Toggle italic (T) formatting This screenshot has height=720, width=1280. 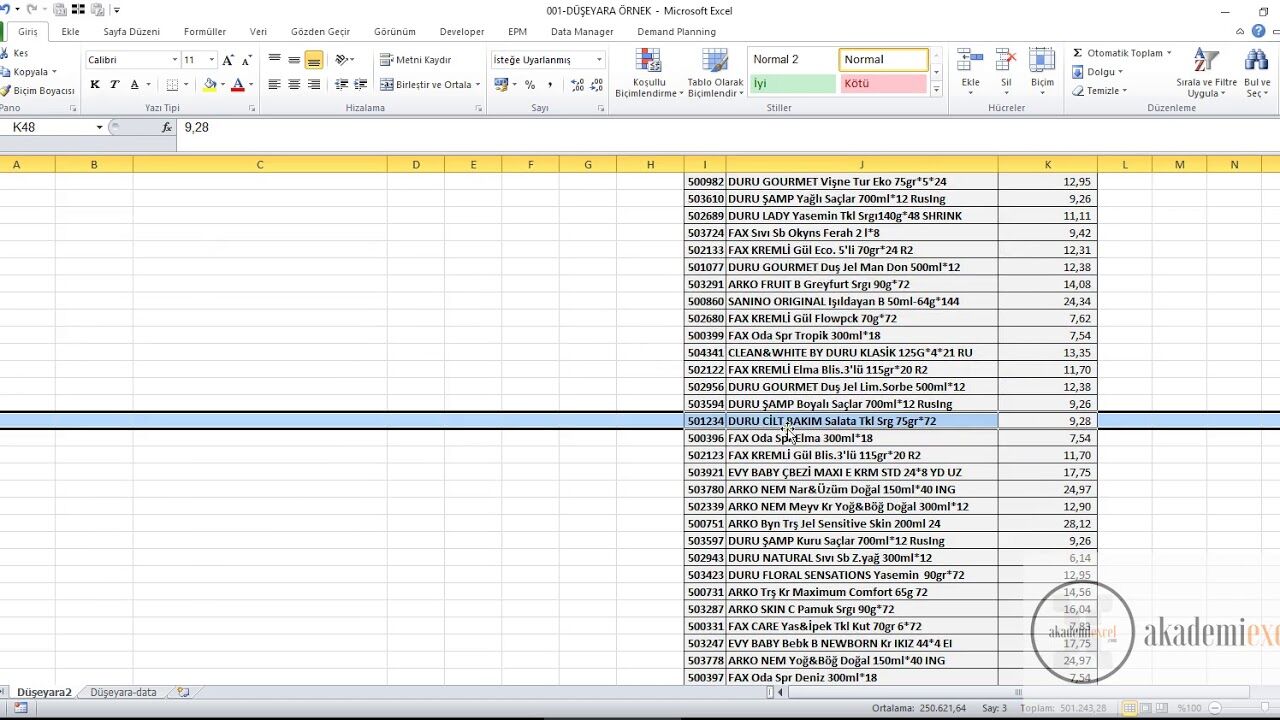point(115,85)
